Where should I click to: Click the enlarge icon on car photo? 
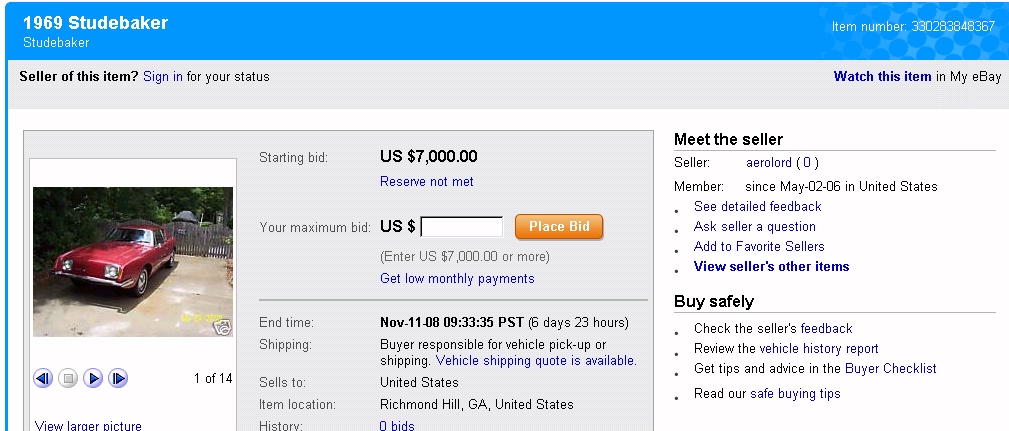[223, 328]
